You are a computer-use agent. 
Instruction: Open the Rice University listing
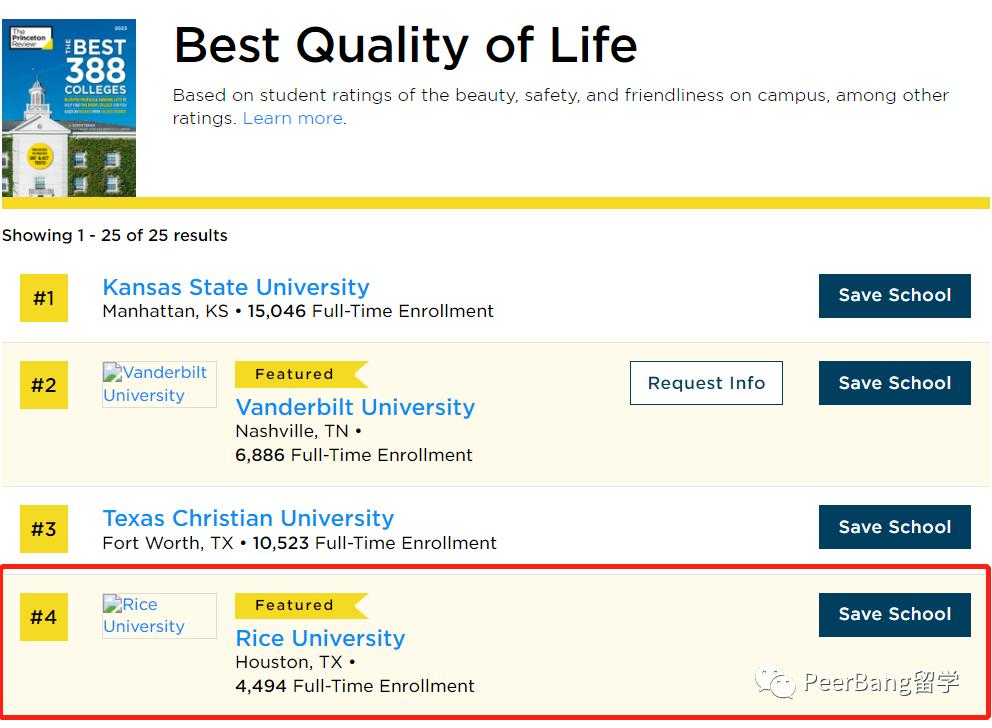[320, 639]
